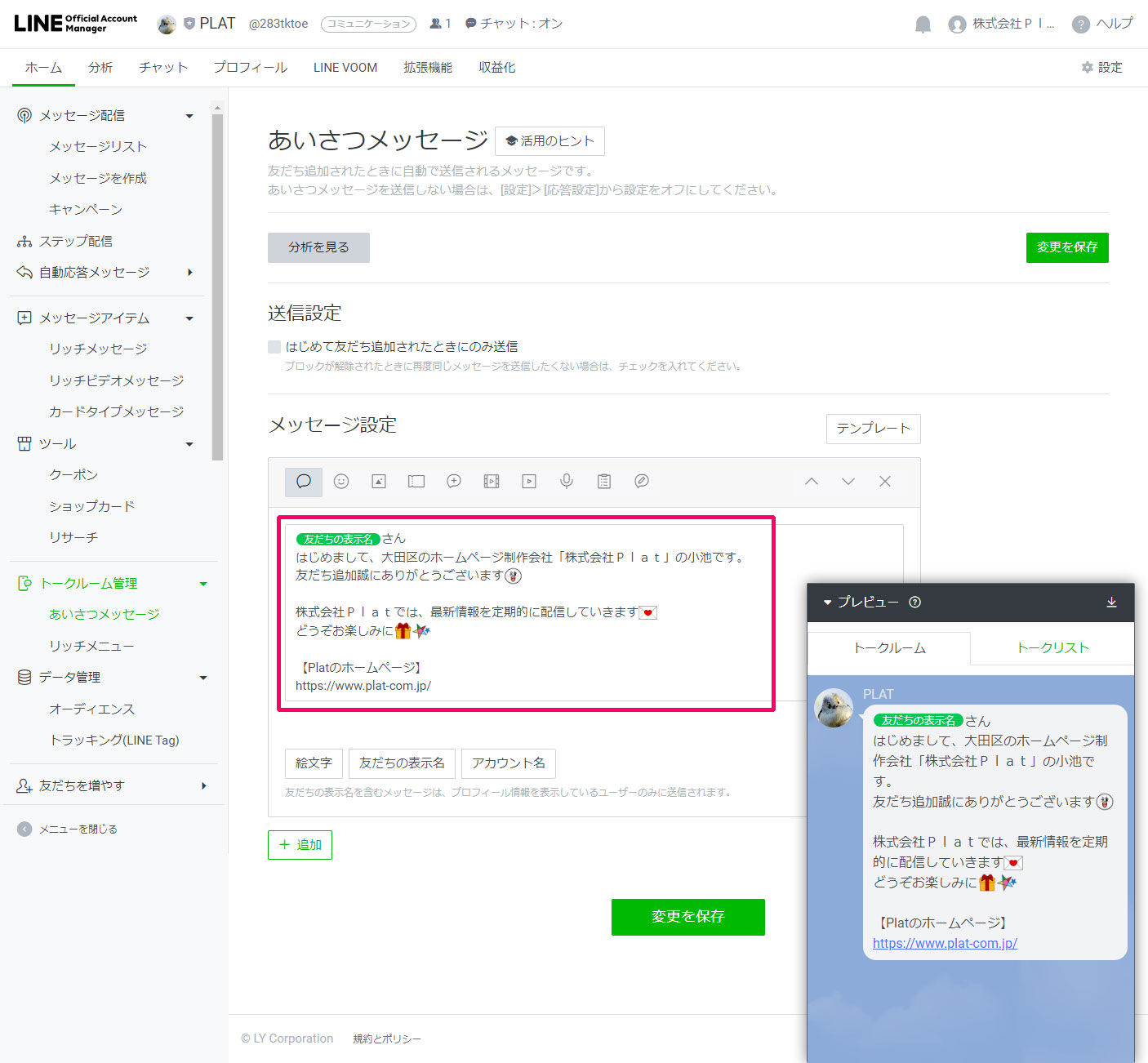Screen dimensions: 1148x1063
Task: Click the menu close circle arrow icon
Action: 24,829
